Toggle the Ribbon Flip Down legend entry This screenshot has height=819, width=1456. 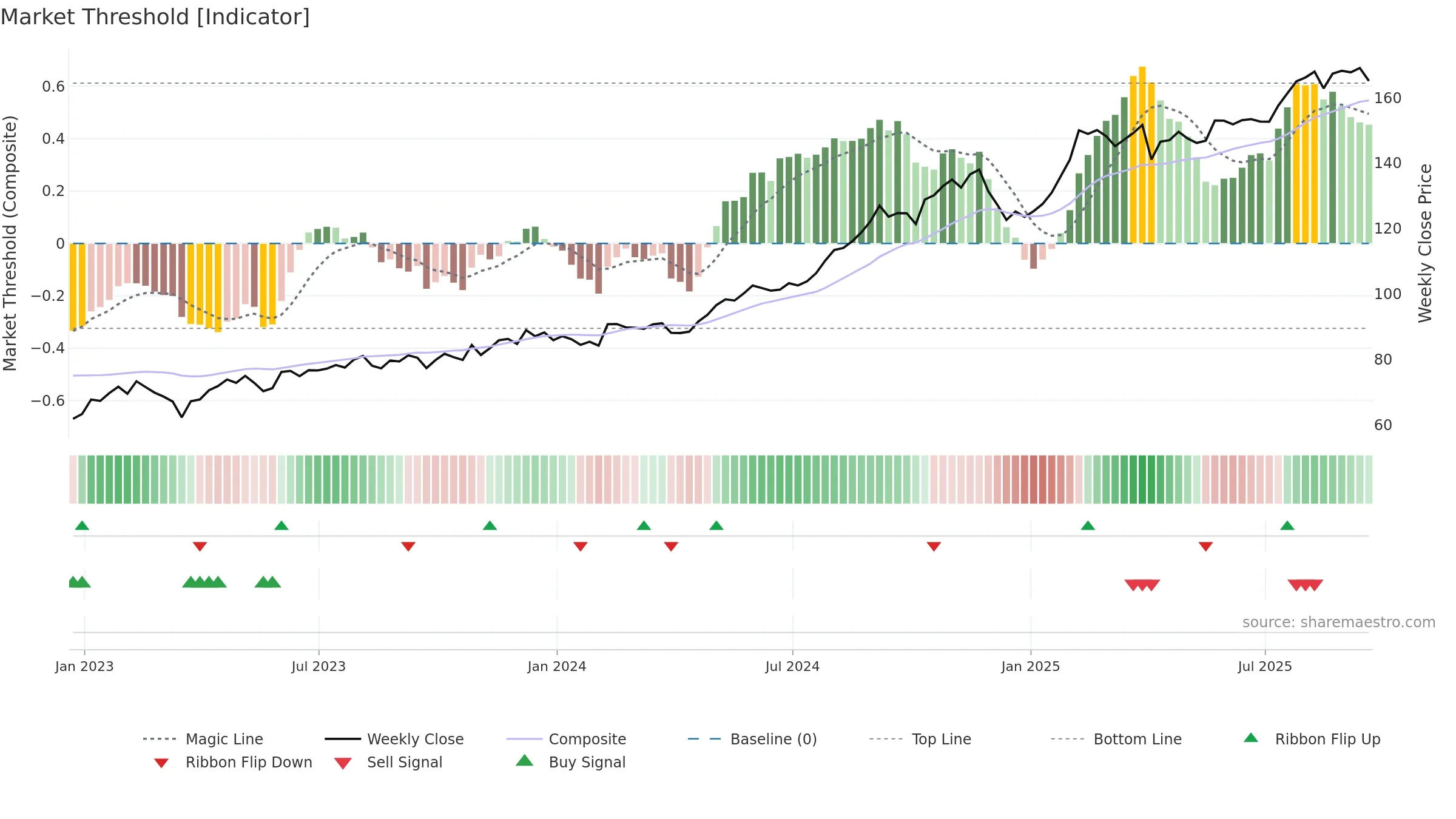tap(233, 762)
